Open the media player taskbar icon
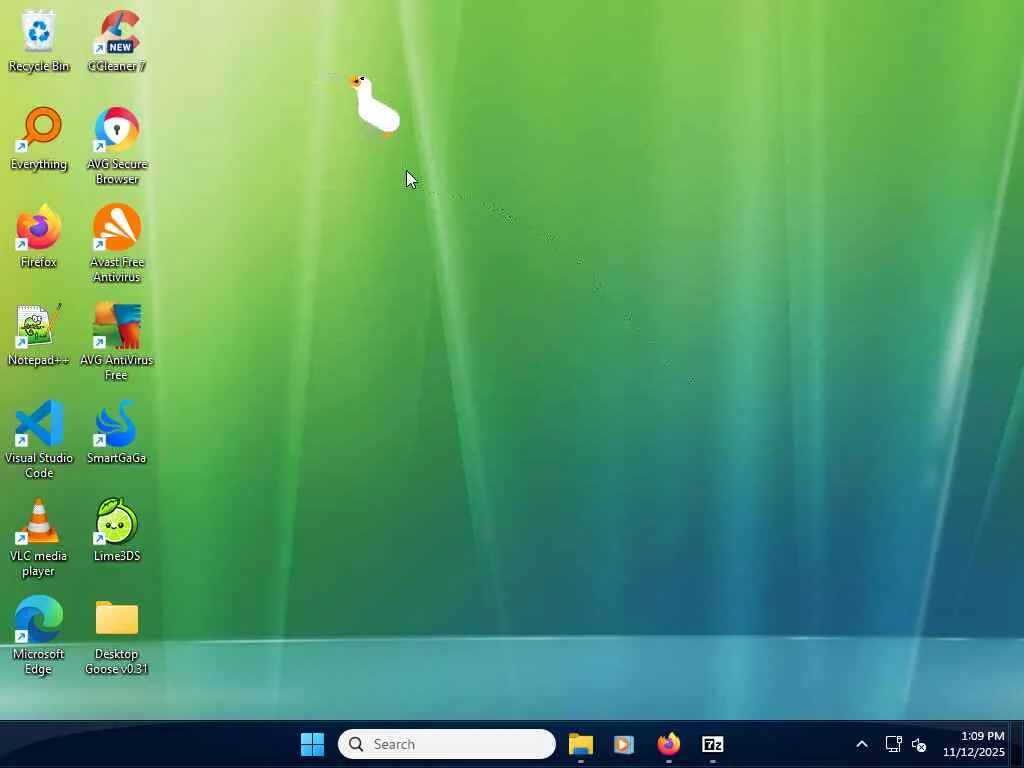This screenshot has height=768, width=1024. click(x=624, y=744)
